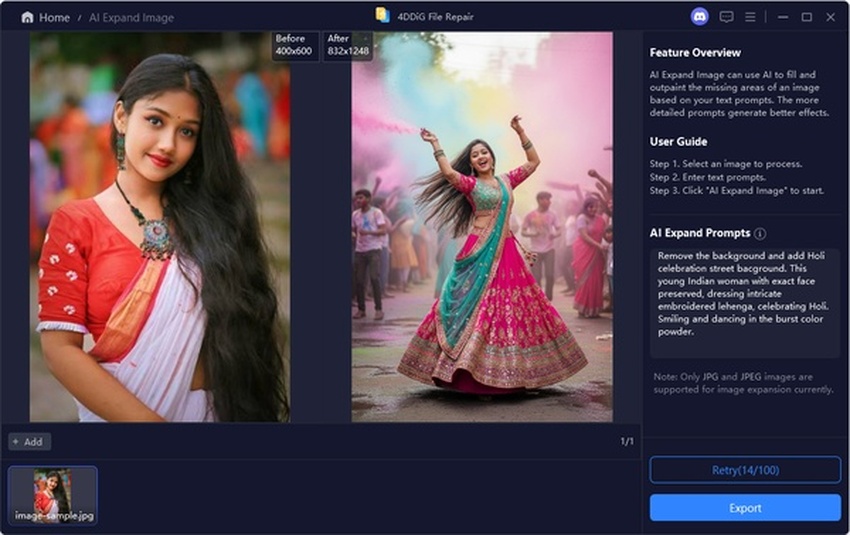Click the 'Note: Only JPG and JPEG' text

click(743, 383)
